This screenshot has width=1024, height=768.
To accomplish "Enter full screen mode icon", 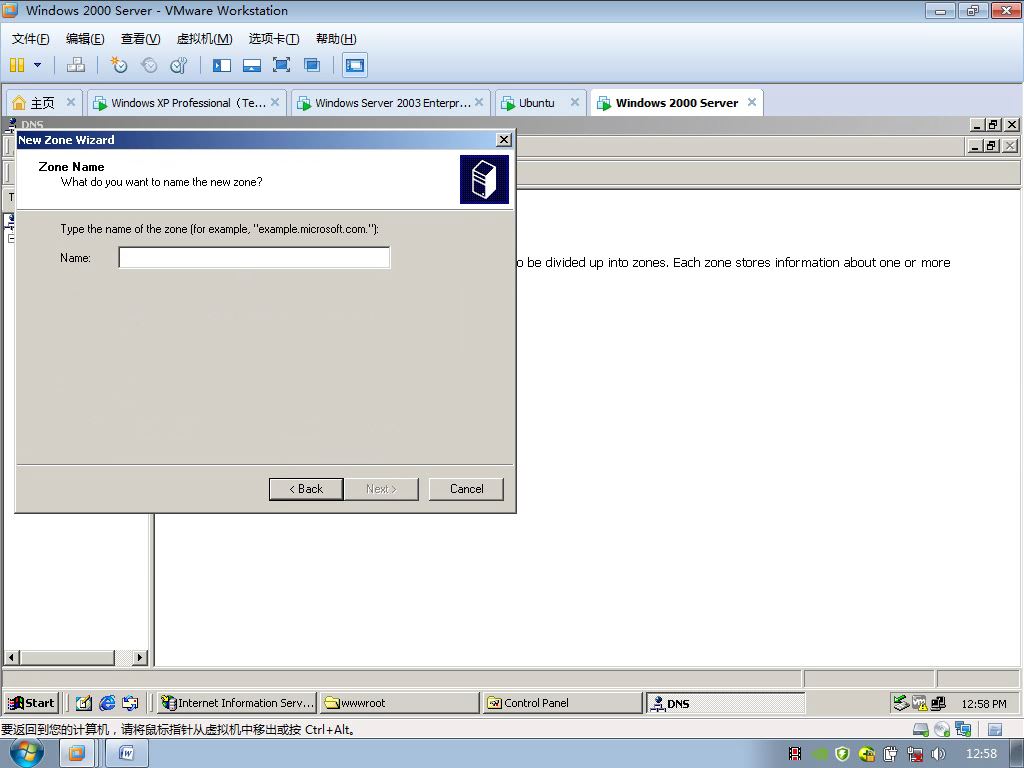I will click(281, 65).
